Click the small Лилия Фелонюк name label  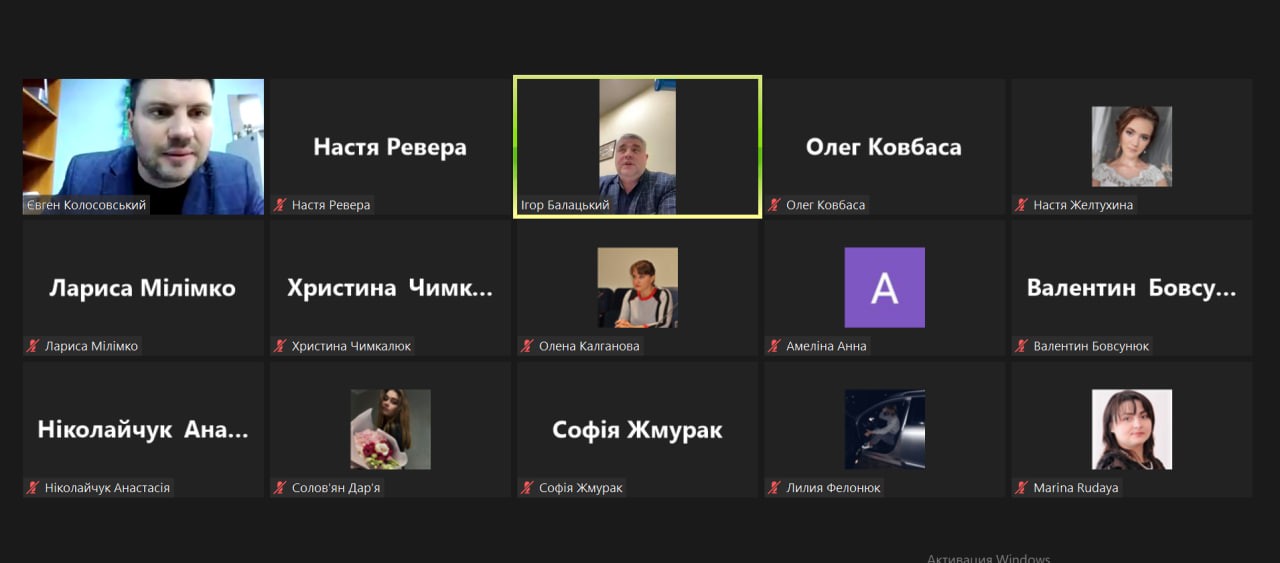(833, 488)
